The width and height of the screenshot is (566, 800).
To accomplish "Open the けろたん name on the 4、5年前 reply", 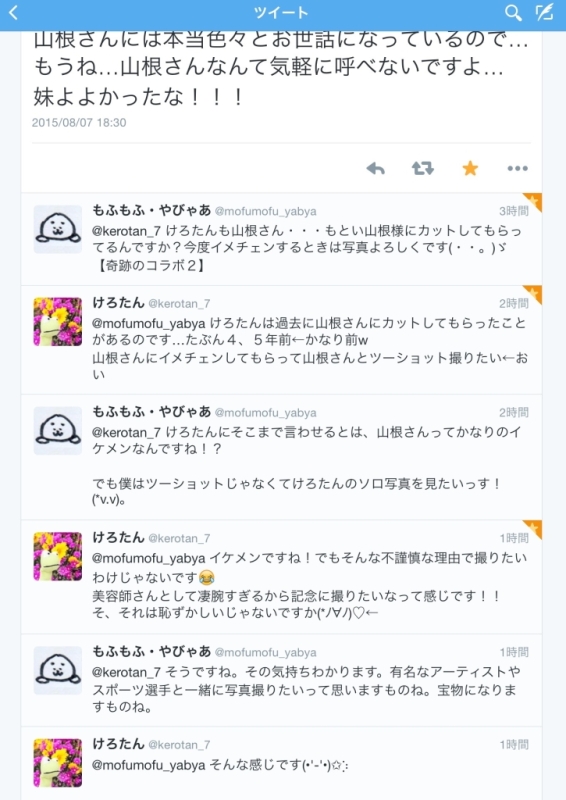I will [x=118, y=303].
